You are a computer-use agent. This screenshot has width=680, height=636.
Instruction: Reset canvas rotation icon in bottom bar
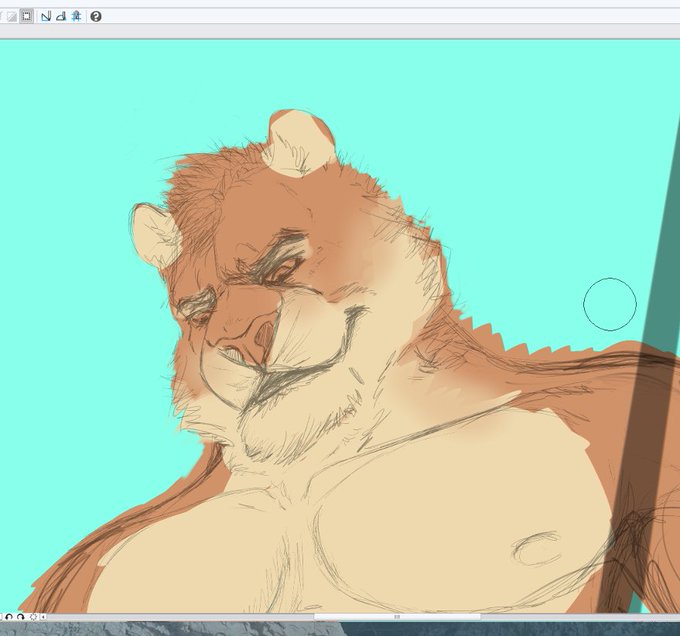tap(33, 616)
